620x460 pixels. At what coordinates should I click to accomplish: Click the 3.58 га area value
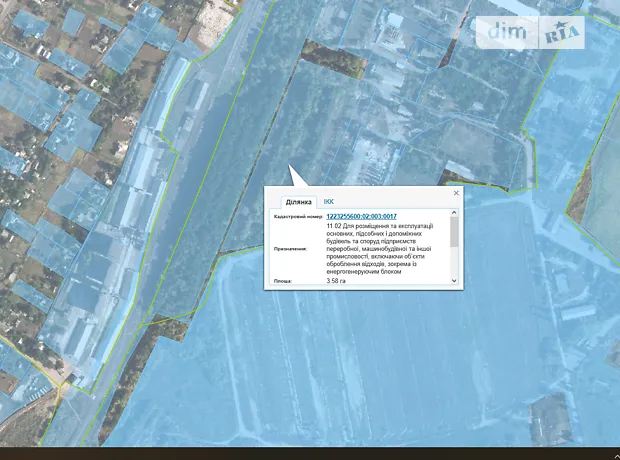click(x=338, y=281)
